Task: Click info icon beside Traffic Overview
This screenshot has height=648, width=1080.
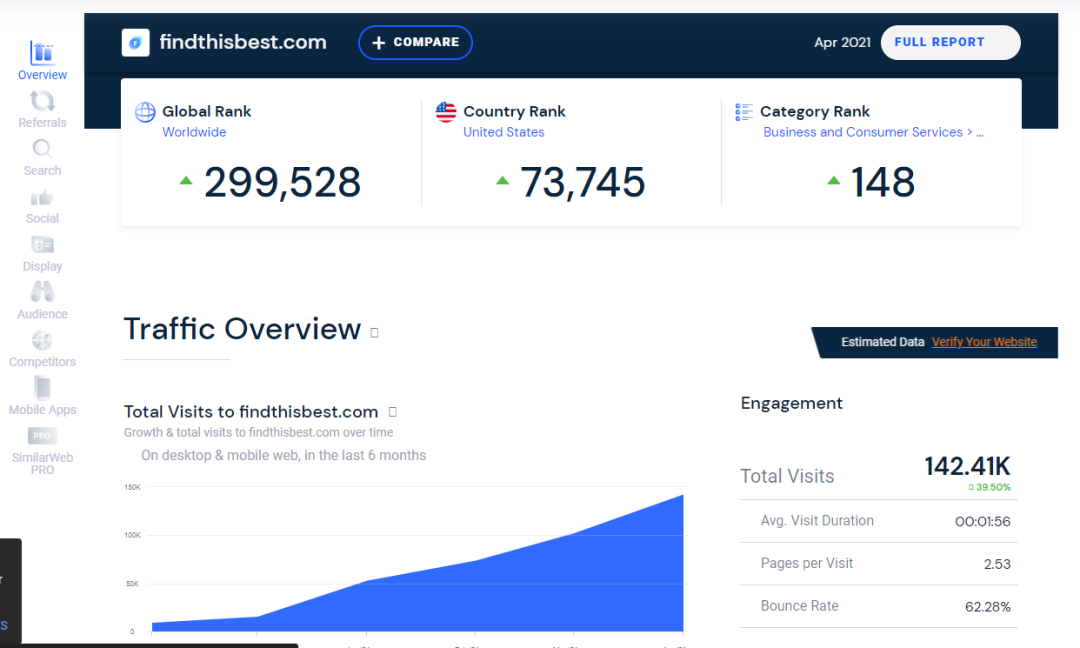Action: click(x=375, y=333)
